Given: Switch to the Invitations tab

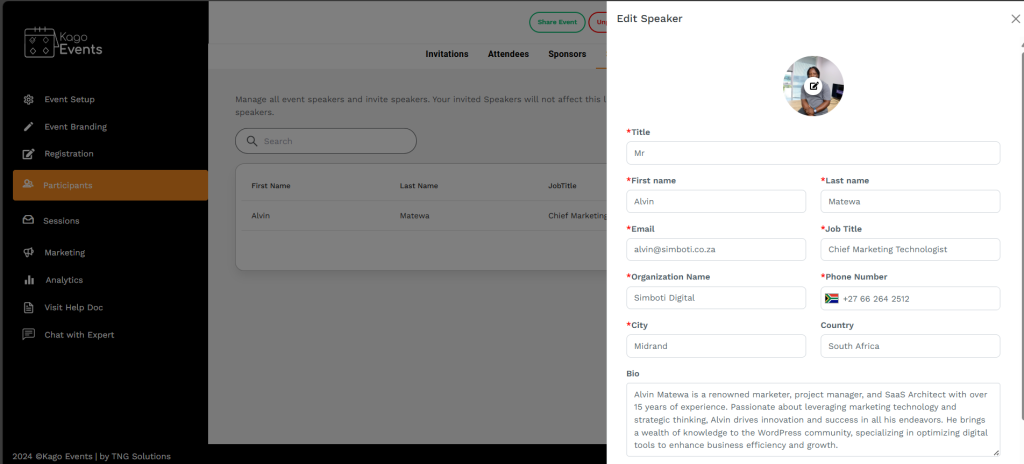Looking at the screenshot, I should [447, 54].
